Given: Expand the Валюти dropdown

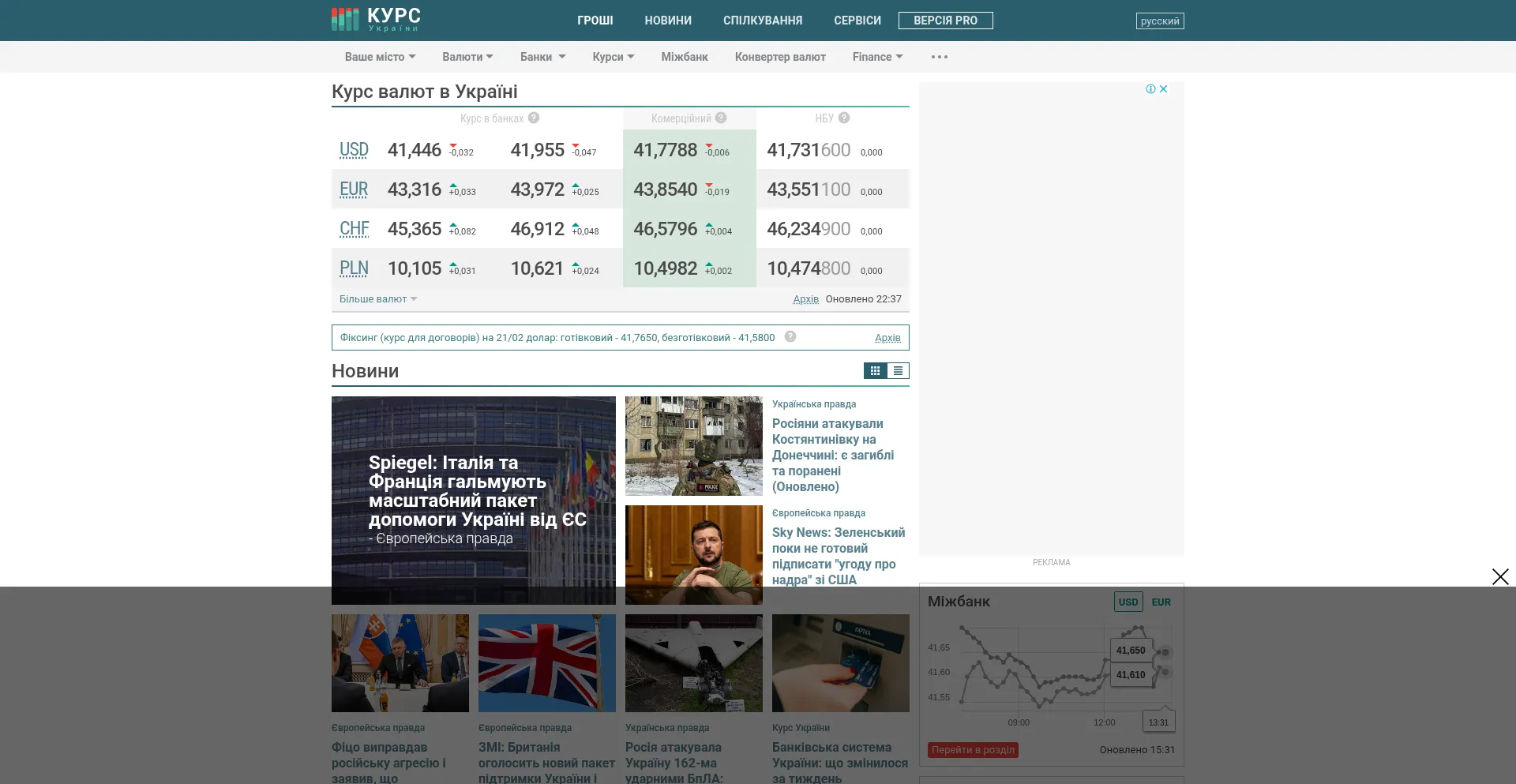Looking at the screenshot, I should 467,57.
